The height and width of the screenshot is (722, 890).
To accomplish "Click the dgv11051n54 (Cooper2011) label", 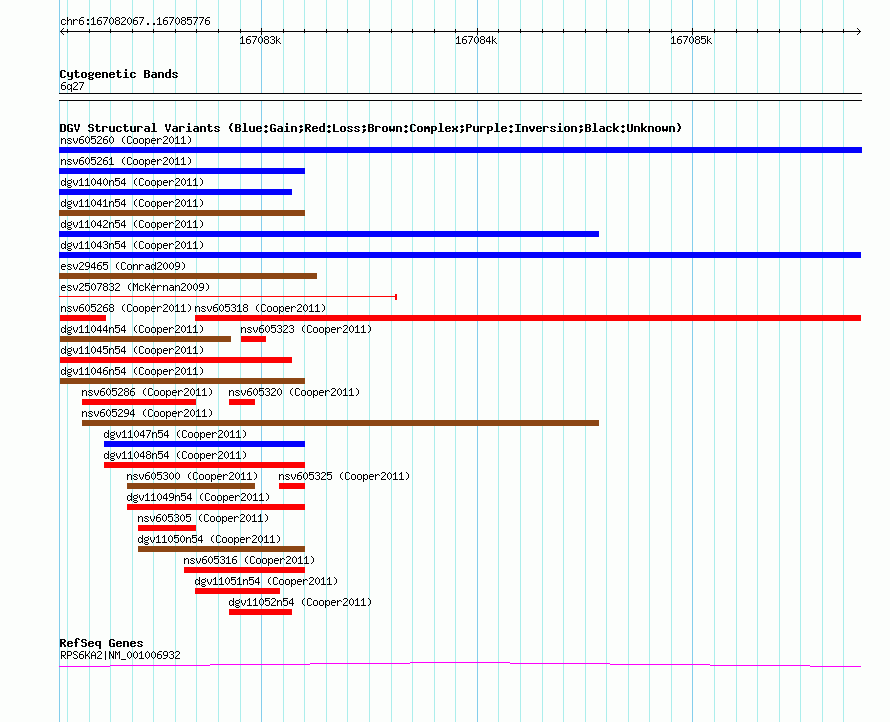I will [266, 581].
